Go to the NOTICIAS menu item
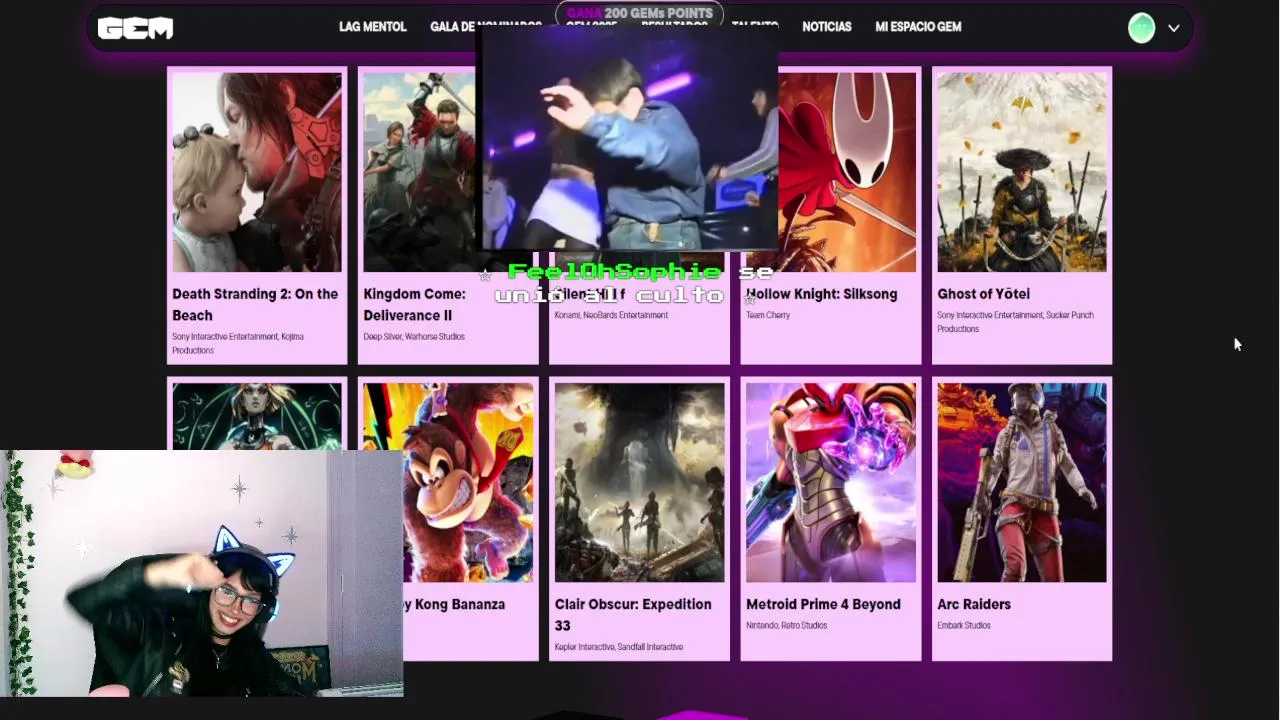The width and height of the screenshot is (1280, 720). pyautogui.click(x=826, y=27)
